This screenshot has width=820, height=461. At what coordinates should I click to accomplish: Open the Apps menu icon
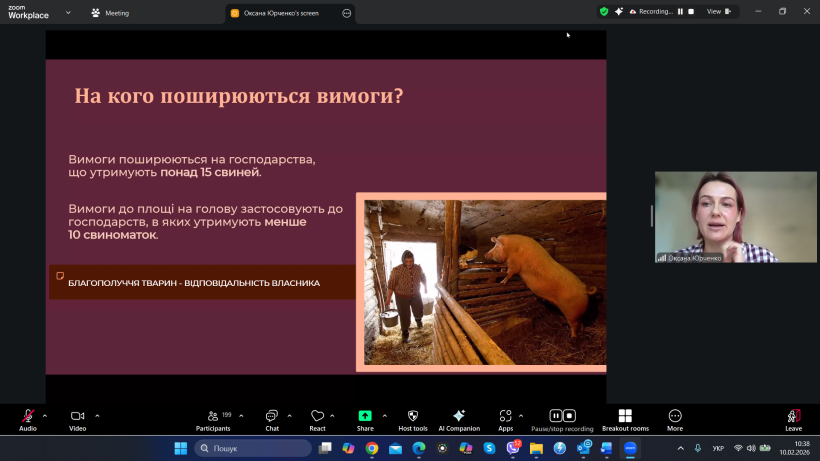(506, 416)
